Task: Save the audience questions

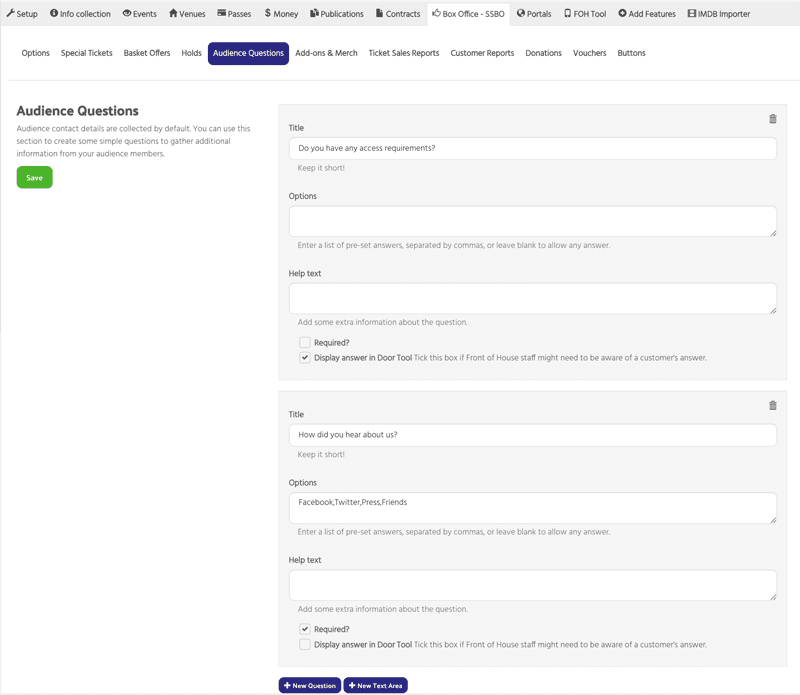Action: (x=35, y=178)
